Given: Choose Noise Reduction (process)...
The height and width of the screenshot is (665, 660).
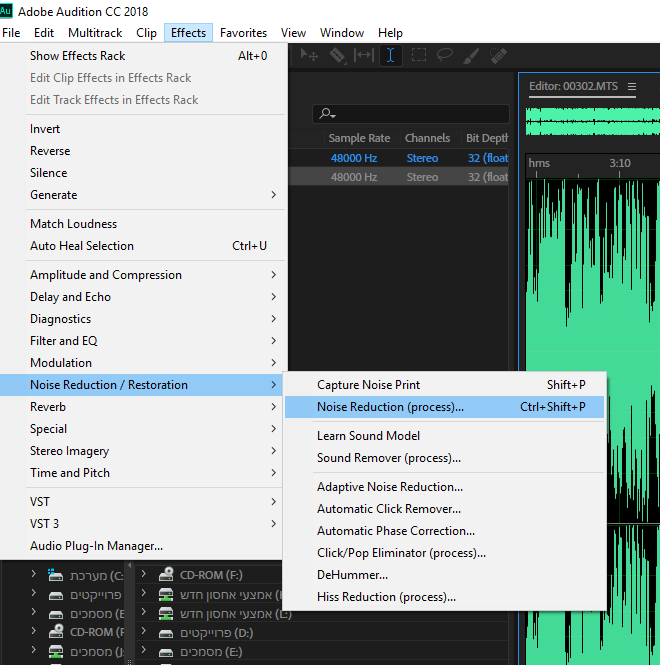Looking at the screenshot, I should [x=390, y=407].
